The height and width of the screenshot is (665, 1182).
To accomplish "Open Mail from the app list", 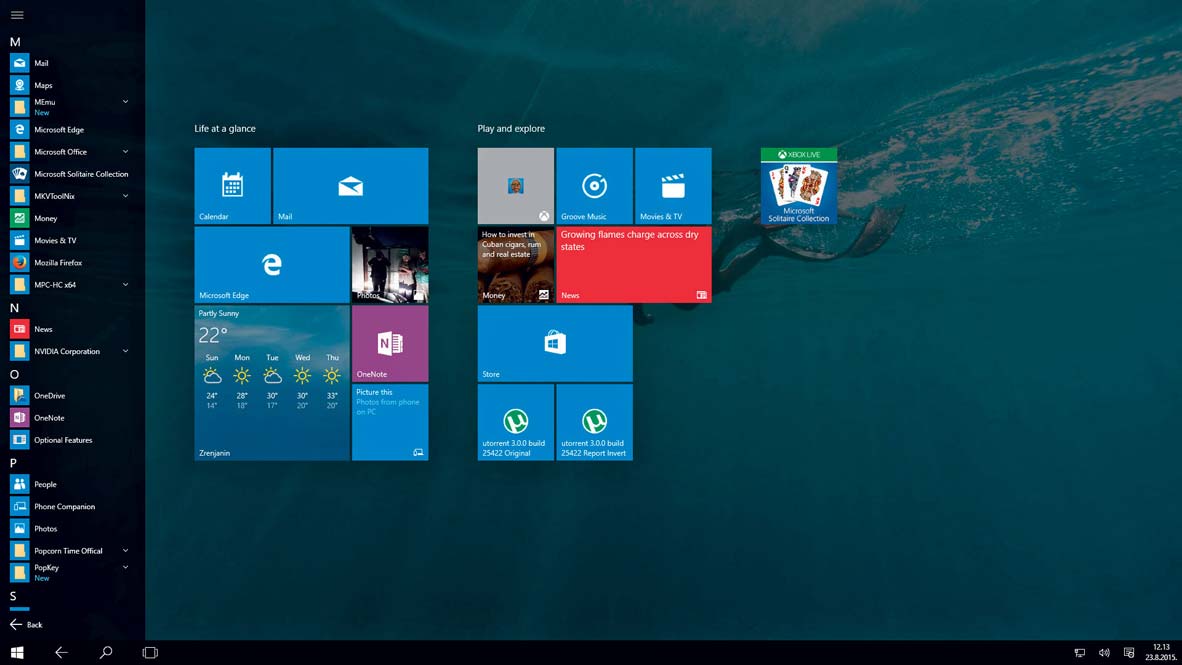I will pos(69,63).
